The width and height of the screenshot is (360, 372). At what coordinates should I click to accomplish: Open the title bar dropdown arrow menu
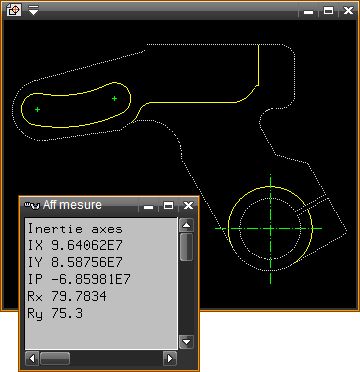tap(33, 10)
